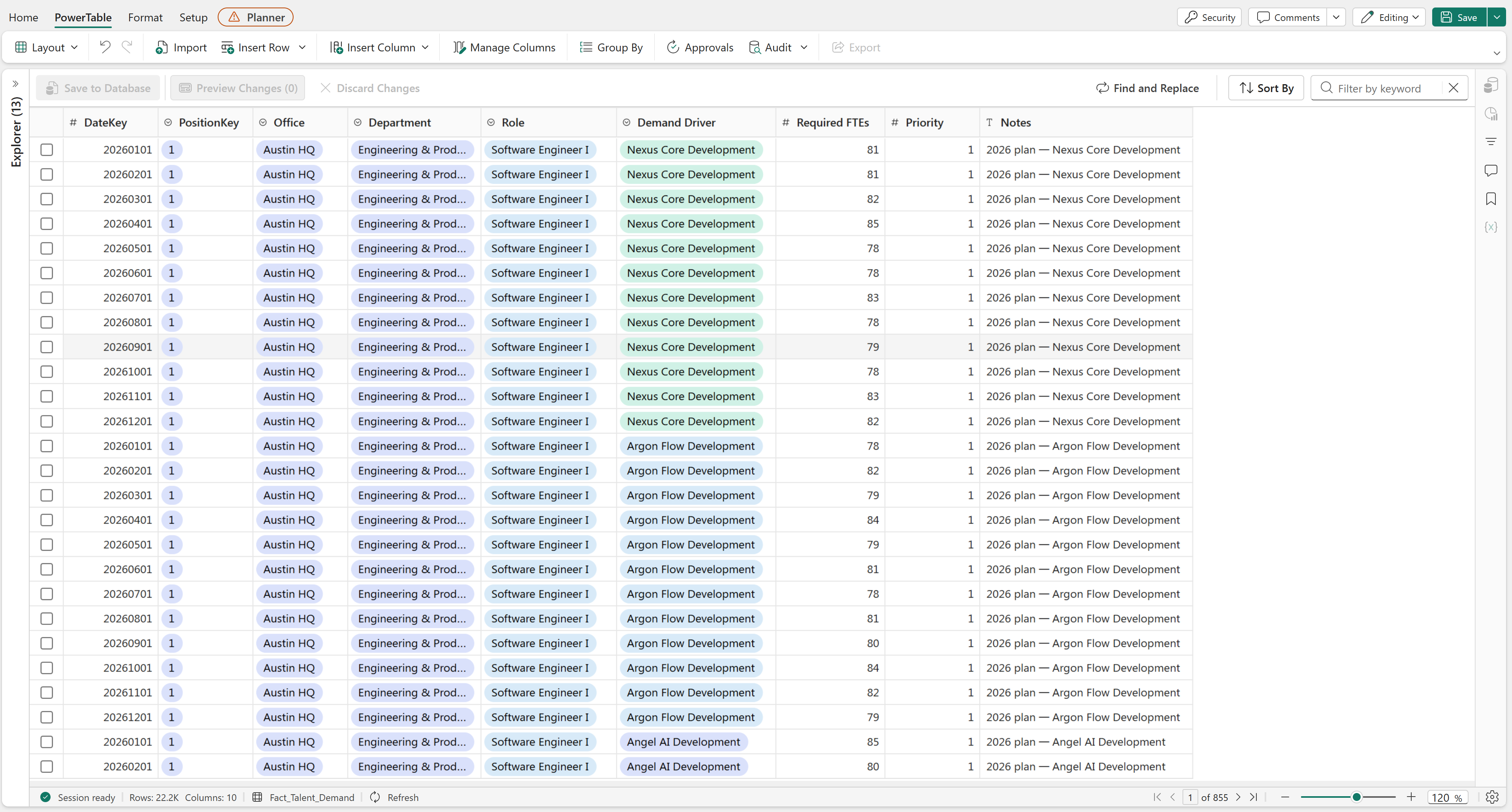This screenshot has width=1512, height=812.
Task: Open the variables {x} icon in right sidebar
Action: tap(1491, 227)
